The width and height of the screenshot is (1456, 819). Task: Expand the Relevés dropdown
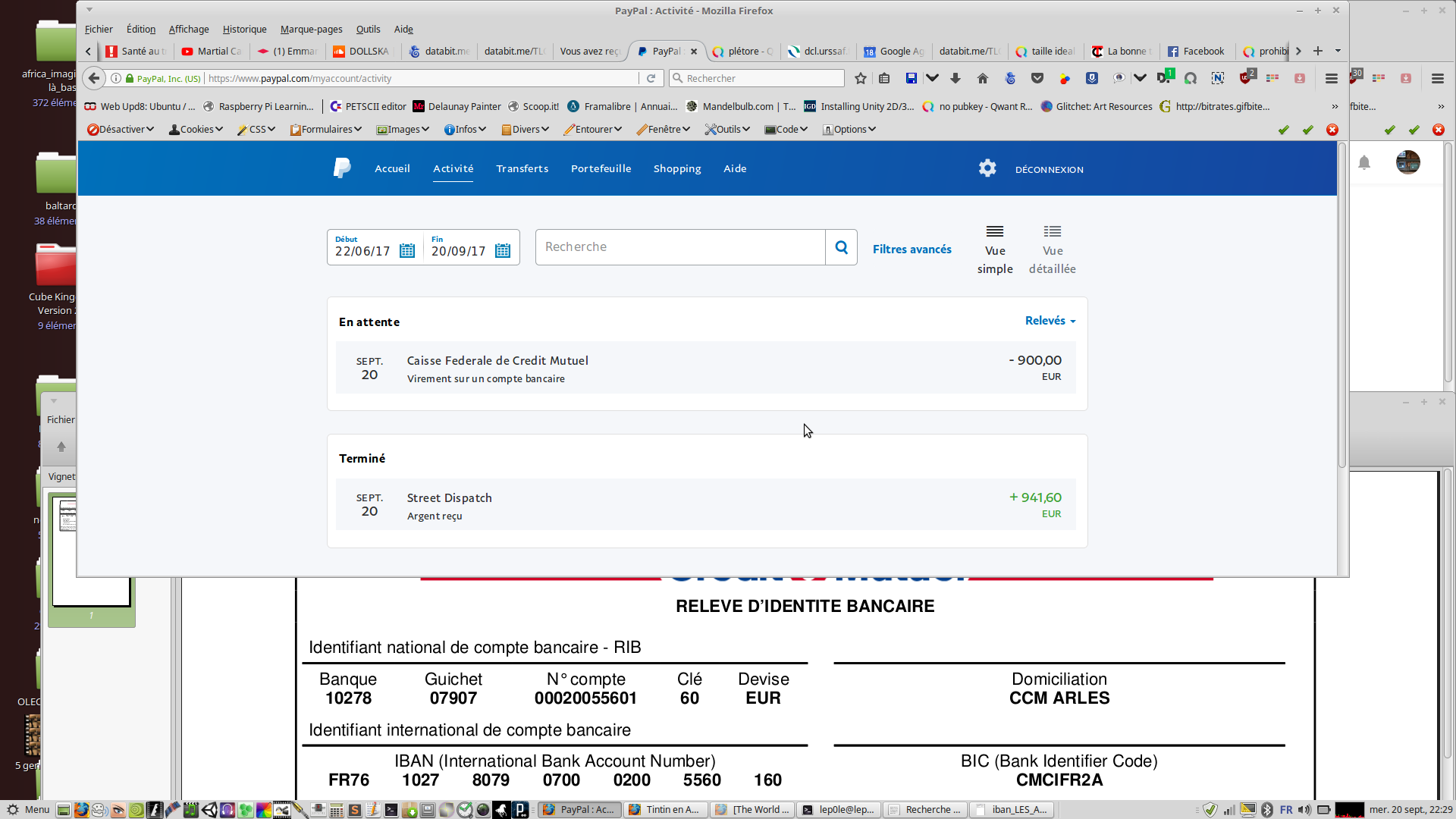[1050, 321]
